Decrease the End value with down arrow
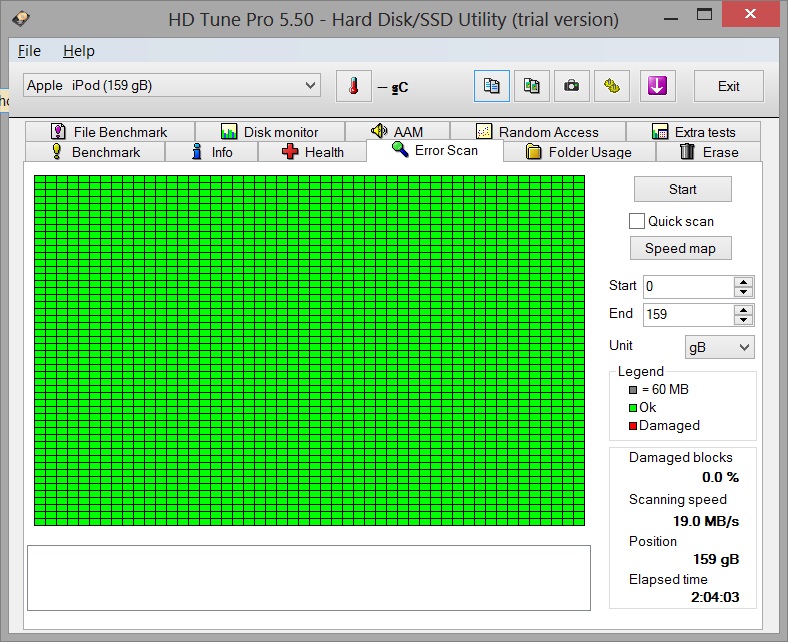 (x=743, y=319)
